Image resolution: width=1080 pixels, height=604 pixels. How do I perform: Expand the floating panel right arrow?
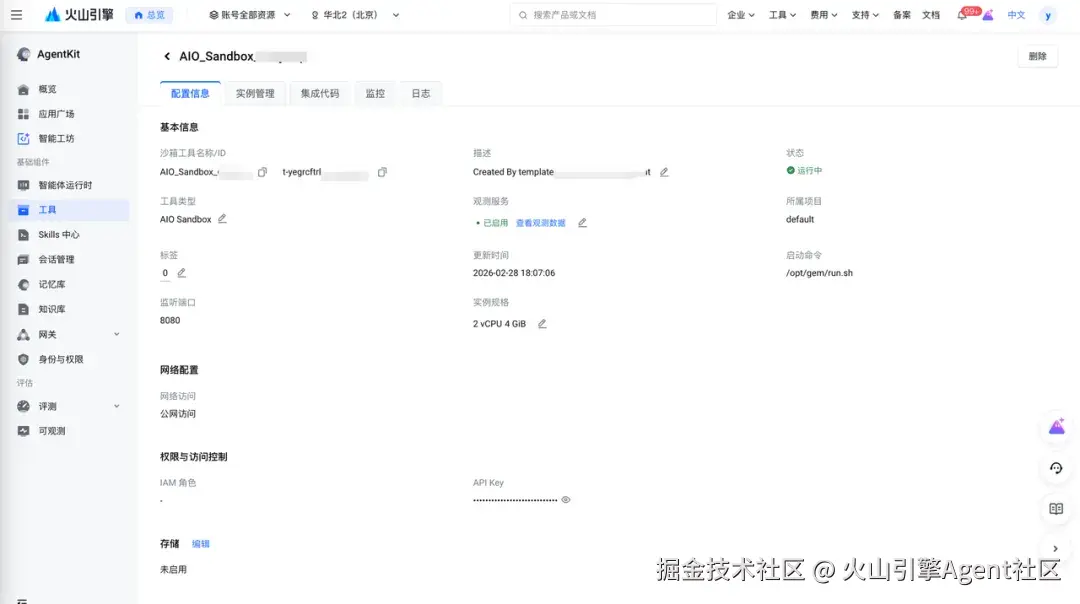tap(1055, 549)
